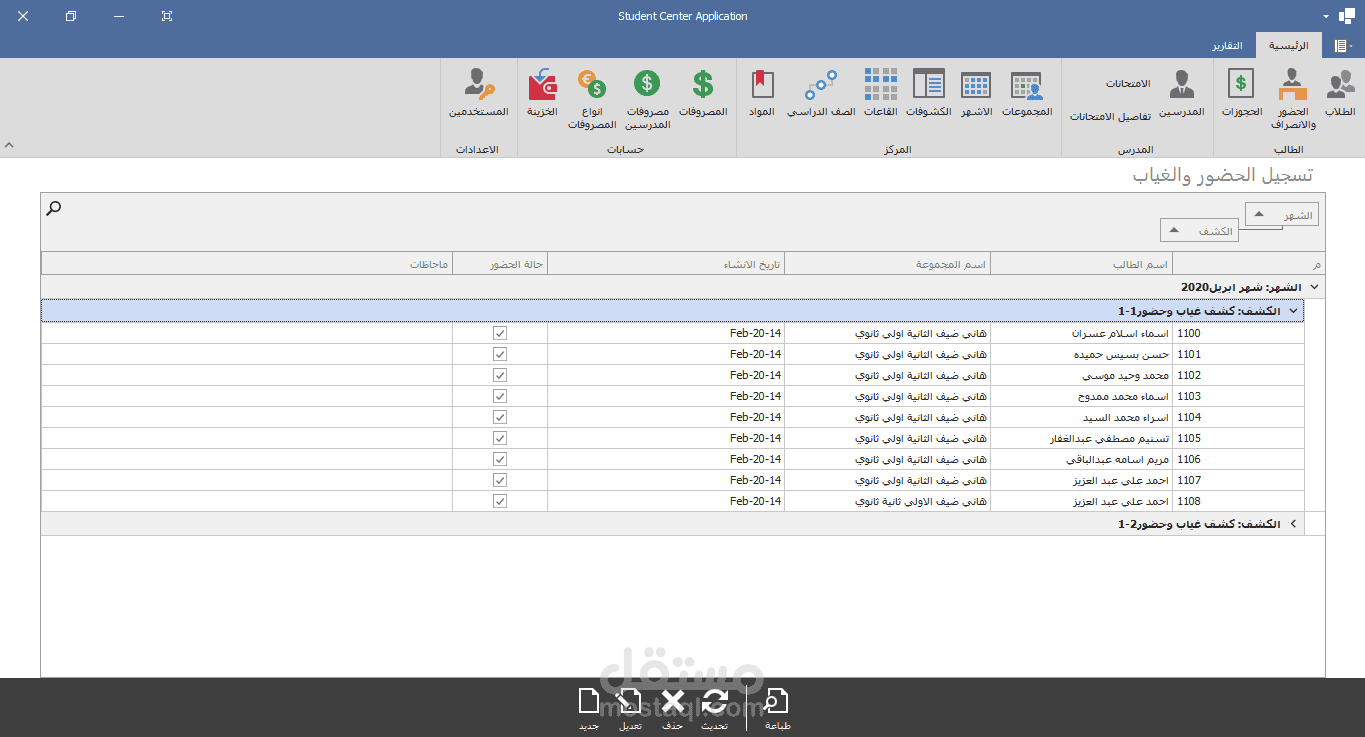Open المجموعات groups icon

[x=1026, y=94]
